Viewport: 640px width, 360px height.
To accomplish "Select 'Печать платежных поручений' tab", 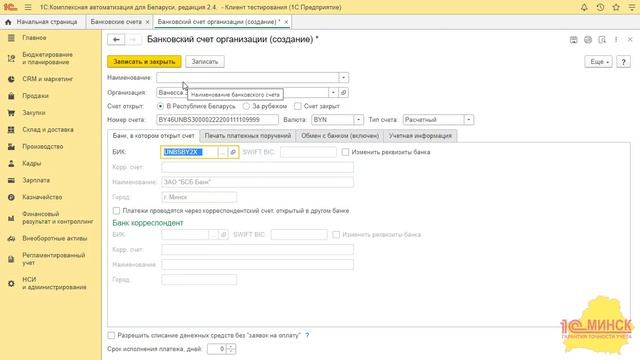I will 248,136.
